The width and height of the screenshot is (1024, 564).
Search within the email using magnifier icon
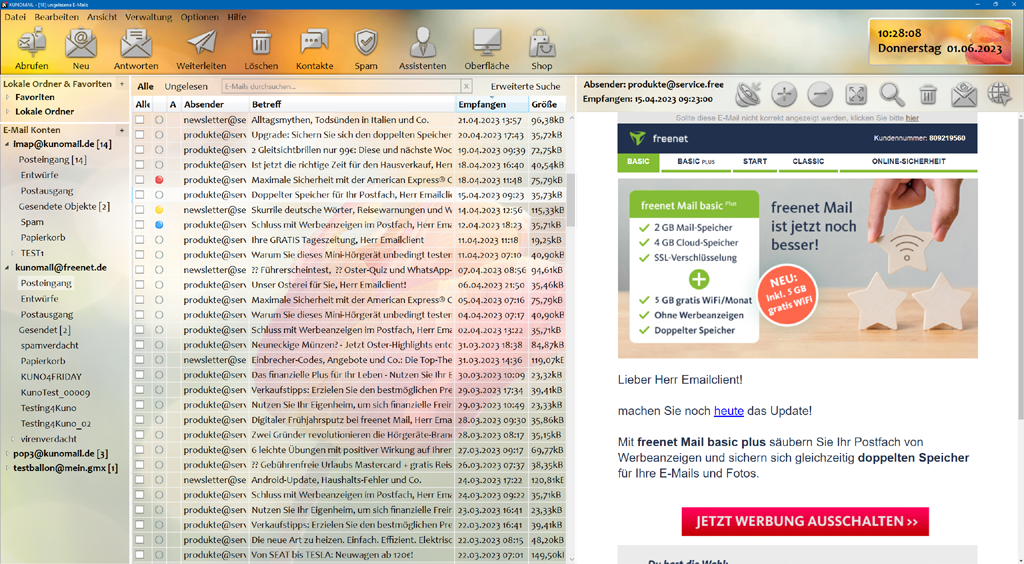(891, 95)
